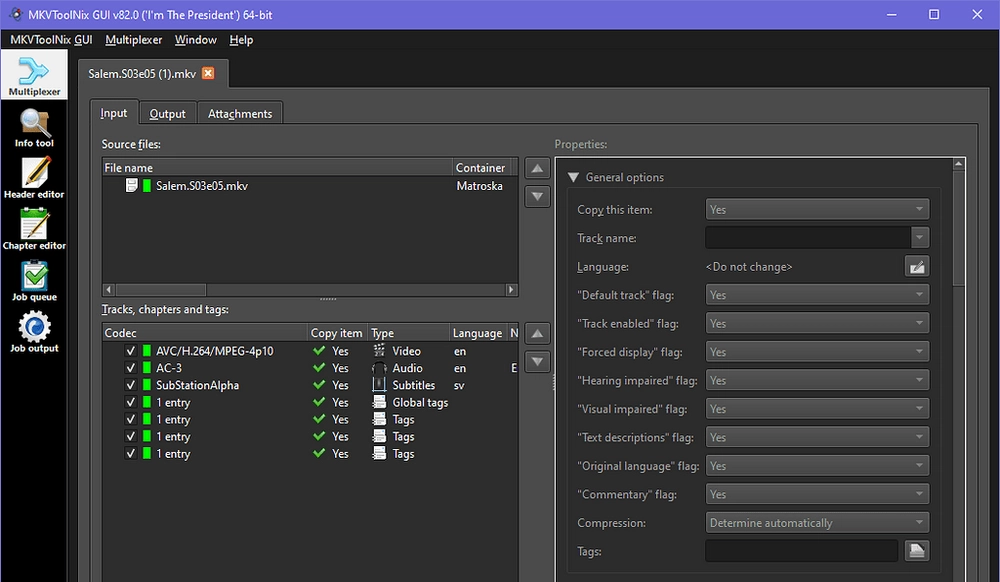The image size is (1000, 582).
Task: Open the Visual impaired flag dropdown
Action: [x=817, y=409]
